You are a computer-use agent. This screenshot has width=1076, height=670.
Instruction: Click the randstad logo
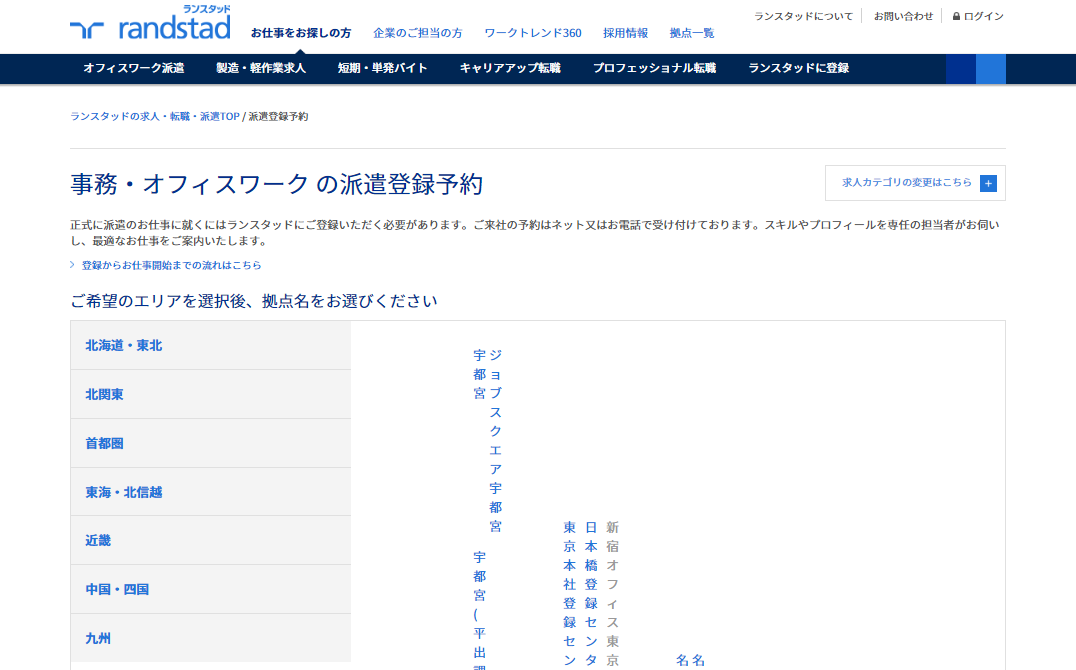pos(150,23)
